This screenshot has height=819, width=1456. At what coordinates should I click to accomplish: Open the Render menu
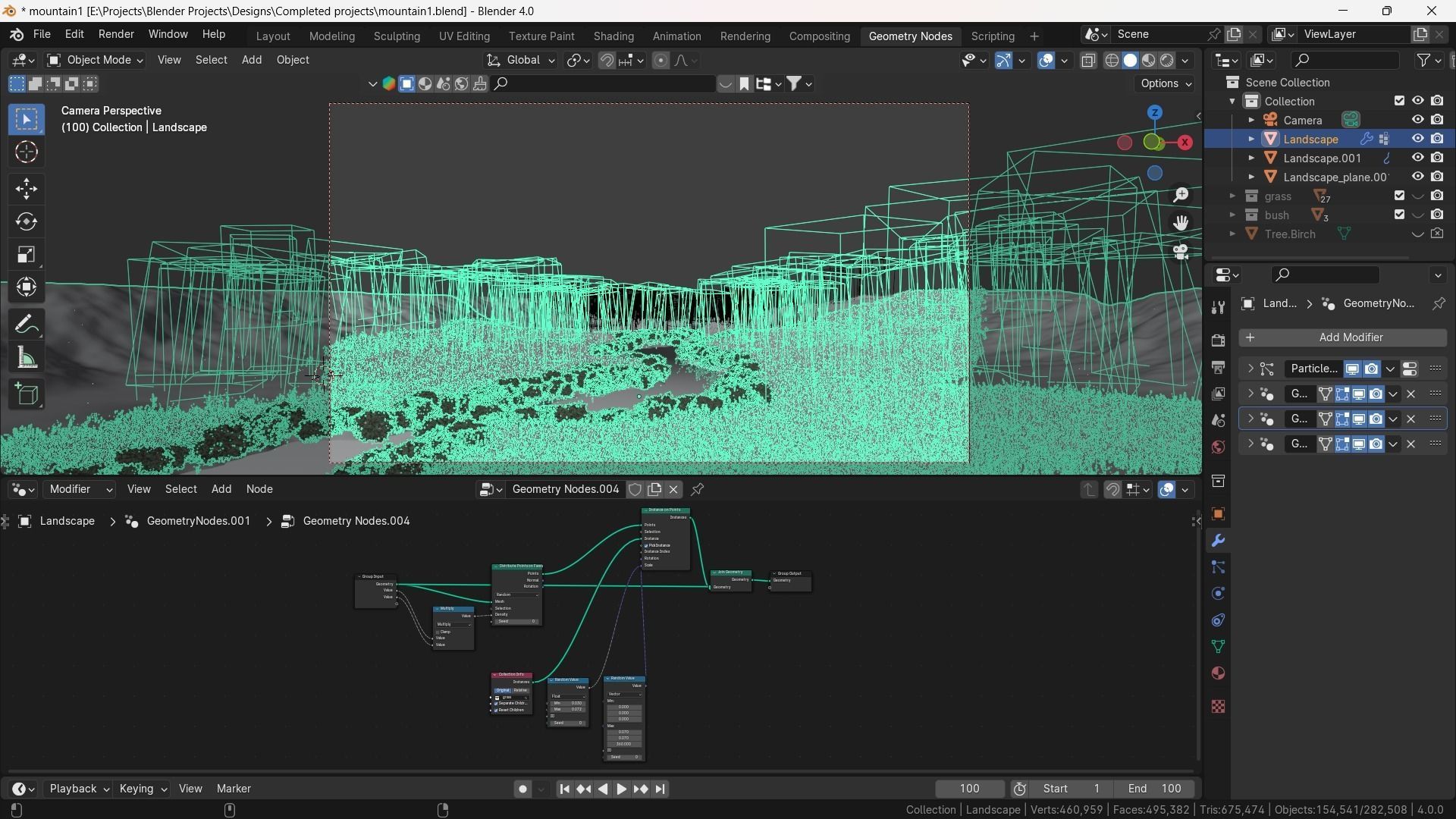pos(116,34)
